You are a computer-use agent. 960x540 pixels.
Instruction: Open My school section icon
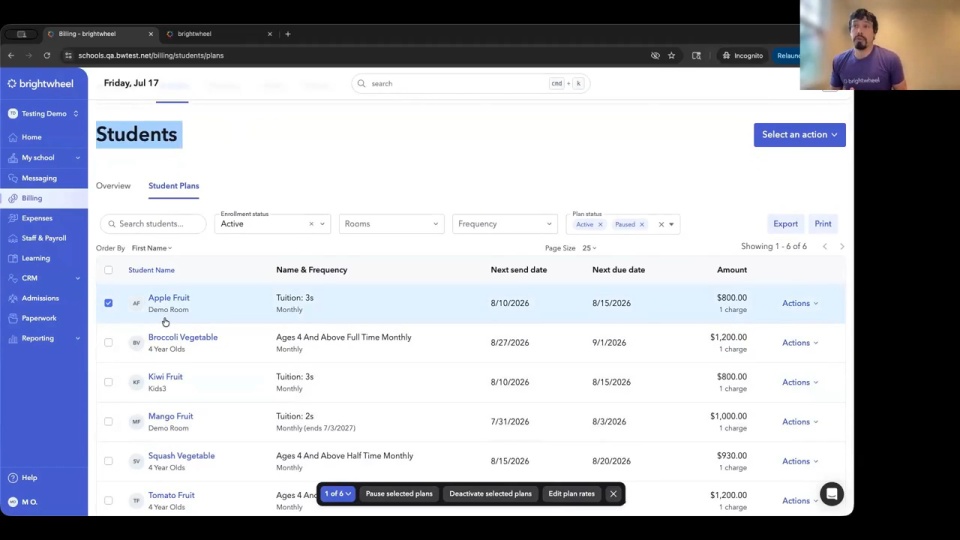pos(13,158)
